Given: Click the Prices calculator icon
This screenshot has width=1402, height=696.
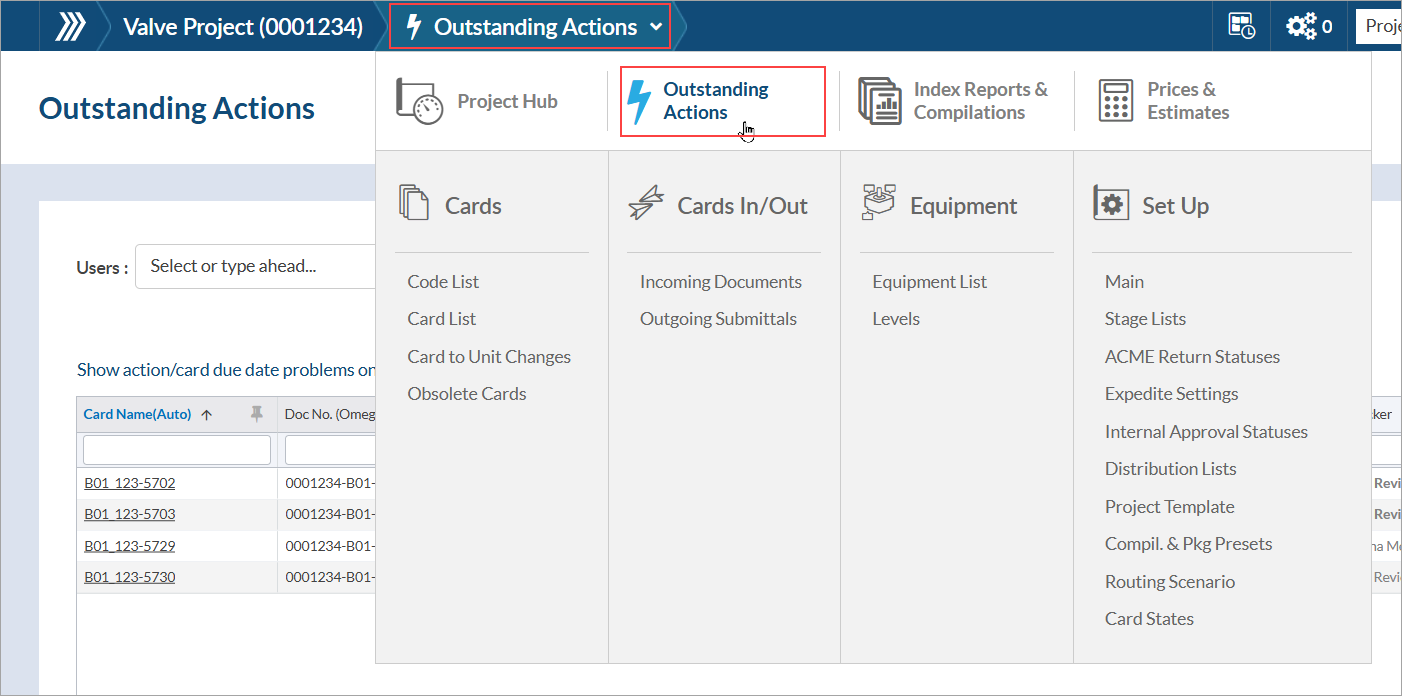Looking at the screenshot, I should (x=1115, y=101).
